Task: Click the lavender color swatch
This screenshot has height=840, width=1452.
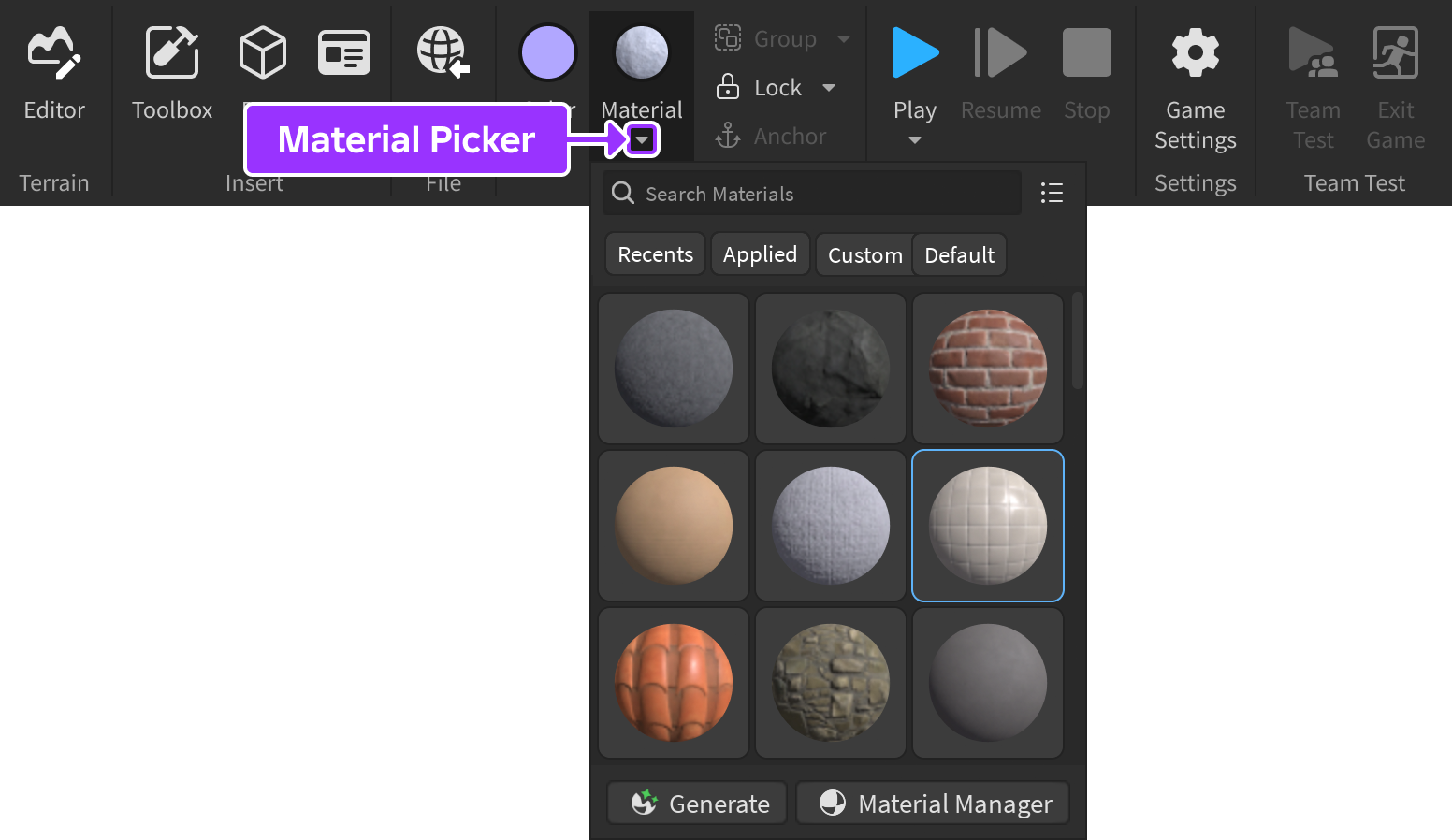Action: [548, 52]
